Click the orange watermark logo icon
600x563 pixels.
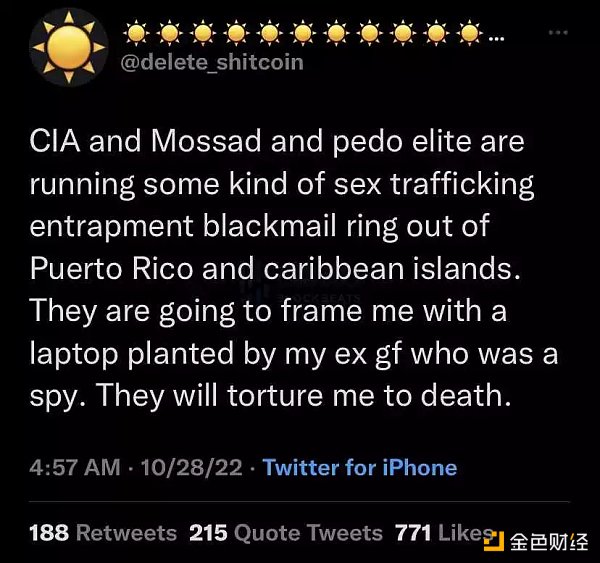493,541
